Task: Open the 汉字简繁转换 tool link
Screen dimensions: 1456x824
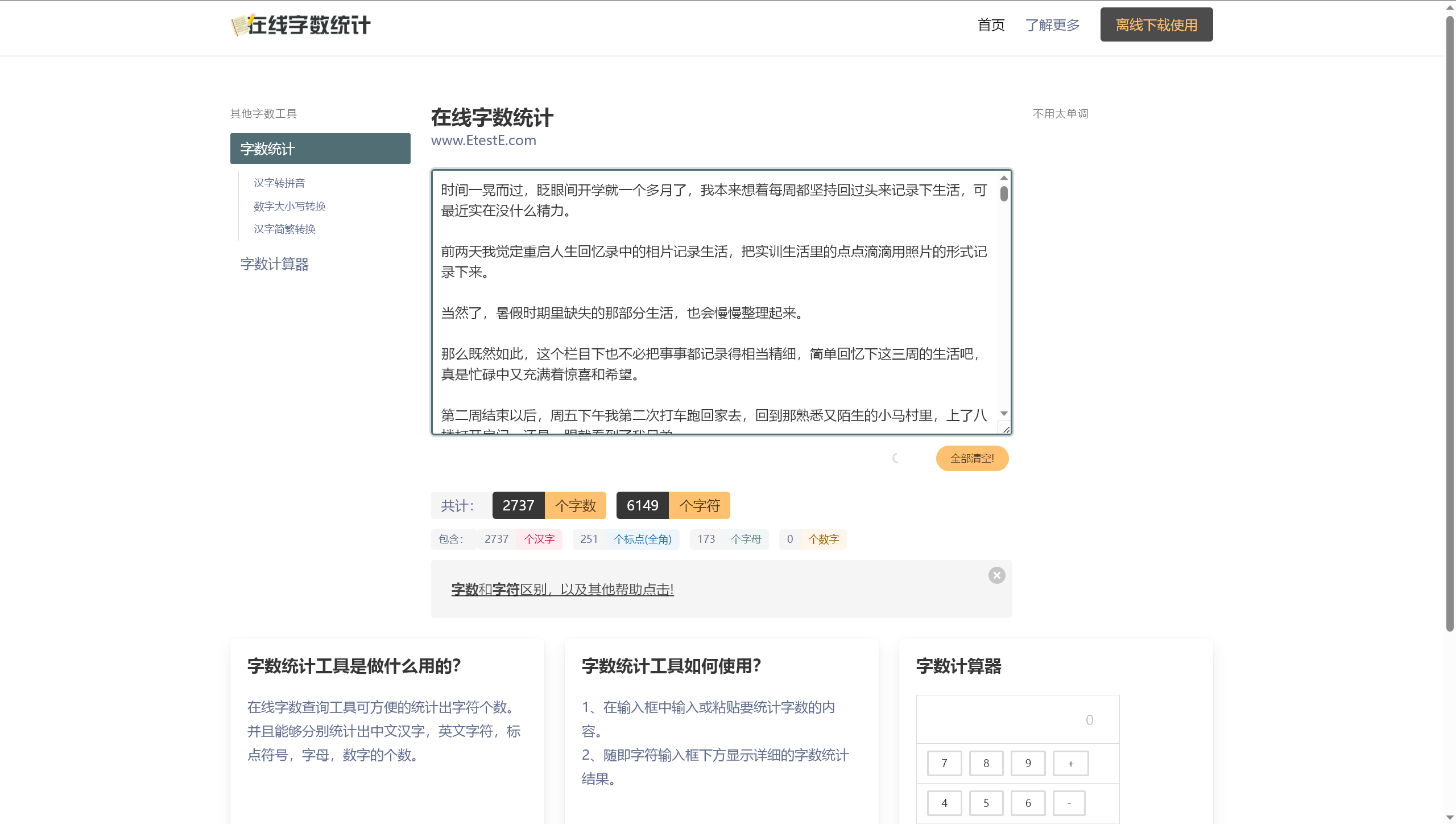Action: (284, 229)
